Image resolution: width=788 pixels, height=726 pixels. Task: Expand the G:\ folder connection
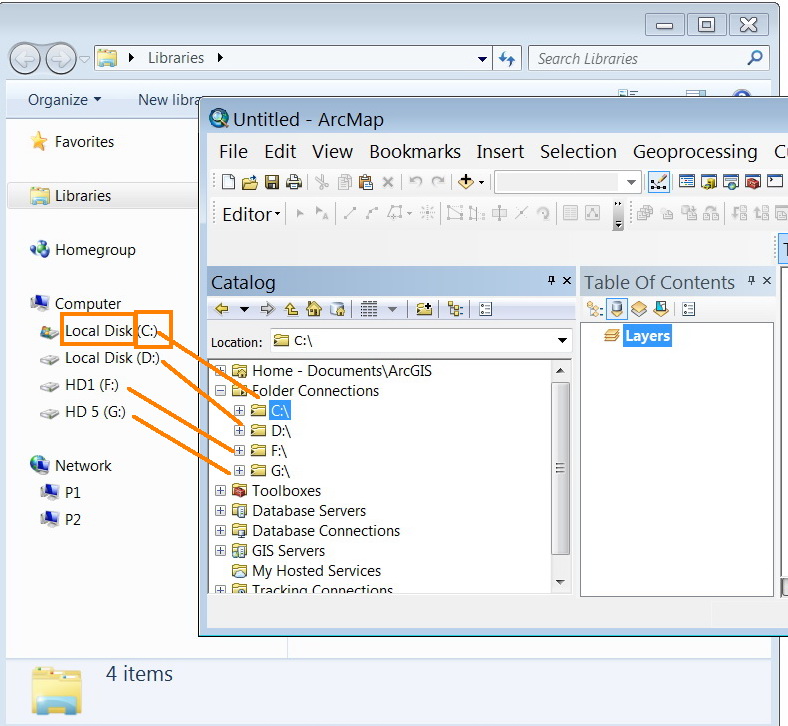pyautogui.click(x=239, y=470)
